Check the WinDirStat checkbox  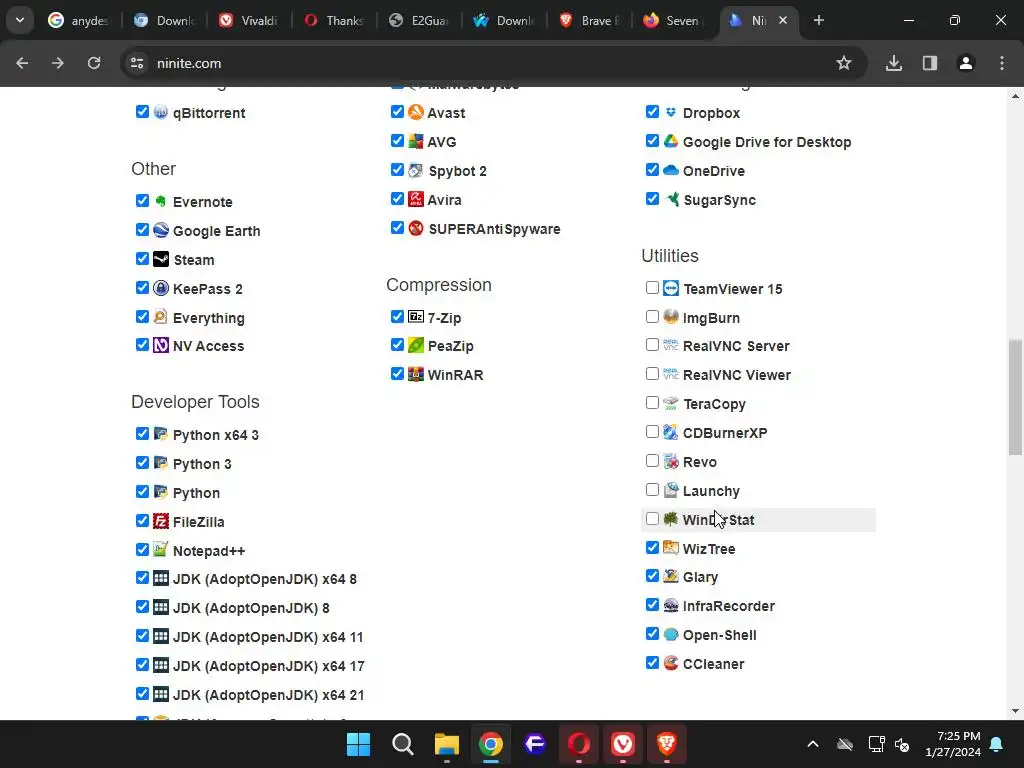click(x=652, y=519)
